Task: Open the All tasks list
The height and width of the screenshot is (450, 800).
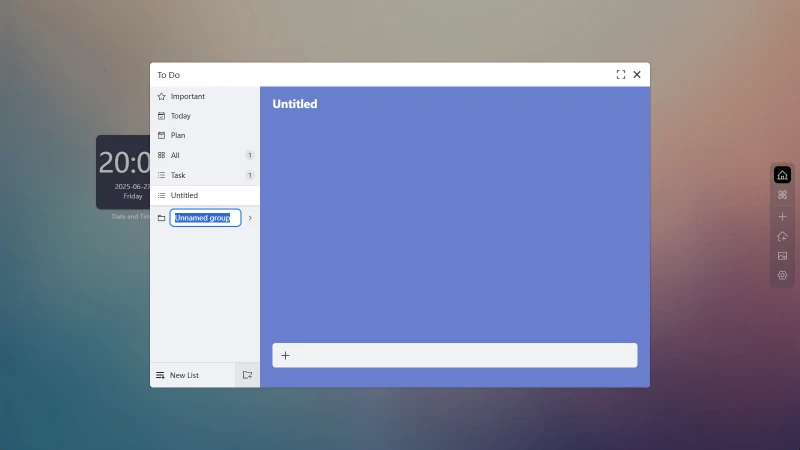Action: point(205,155)
